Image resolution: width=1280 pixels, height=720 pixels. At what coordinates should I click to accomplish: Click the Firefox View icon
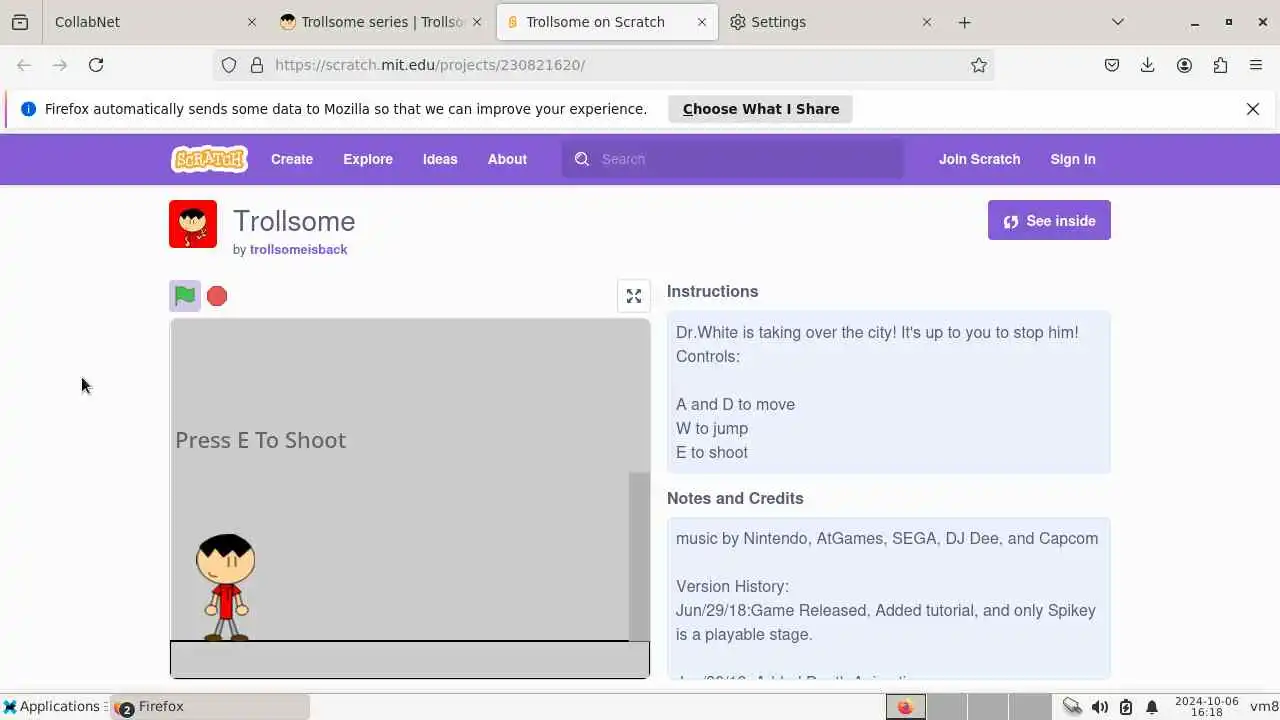pos(20,22)
